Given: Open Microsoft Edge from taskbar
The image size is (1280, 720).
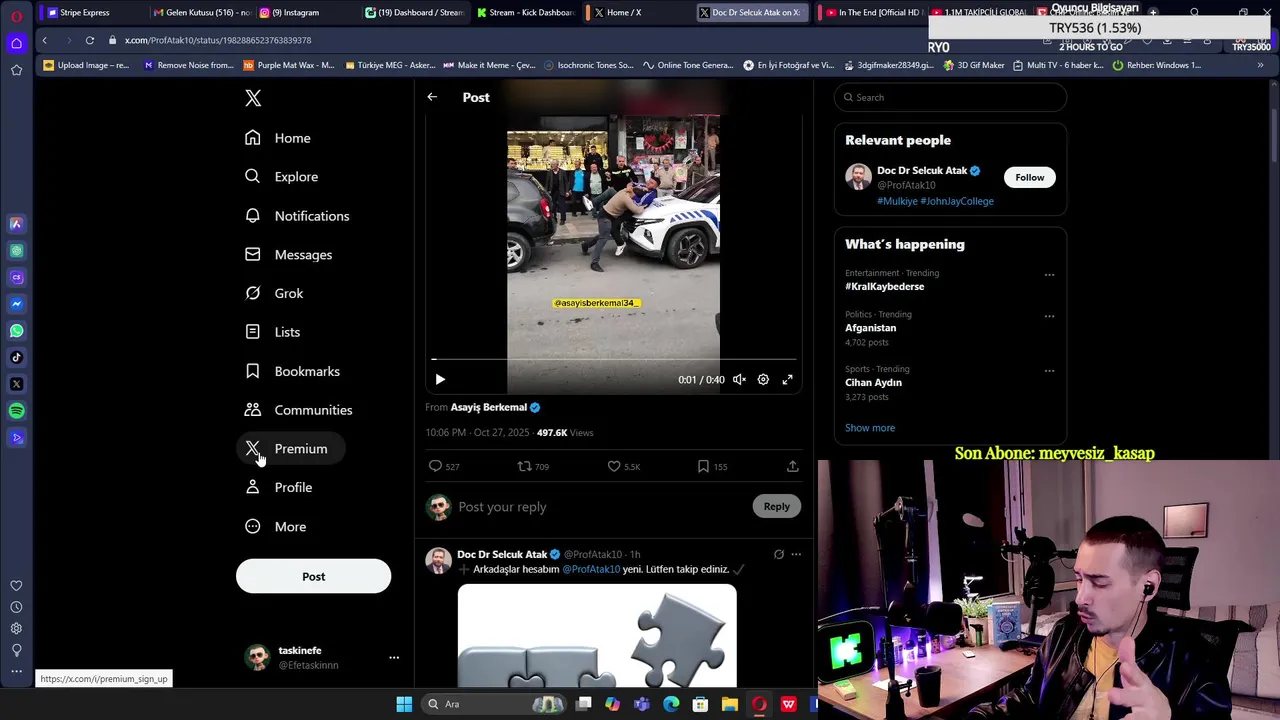Looking at the screenshot, I should point(671,704).
